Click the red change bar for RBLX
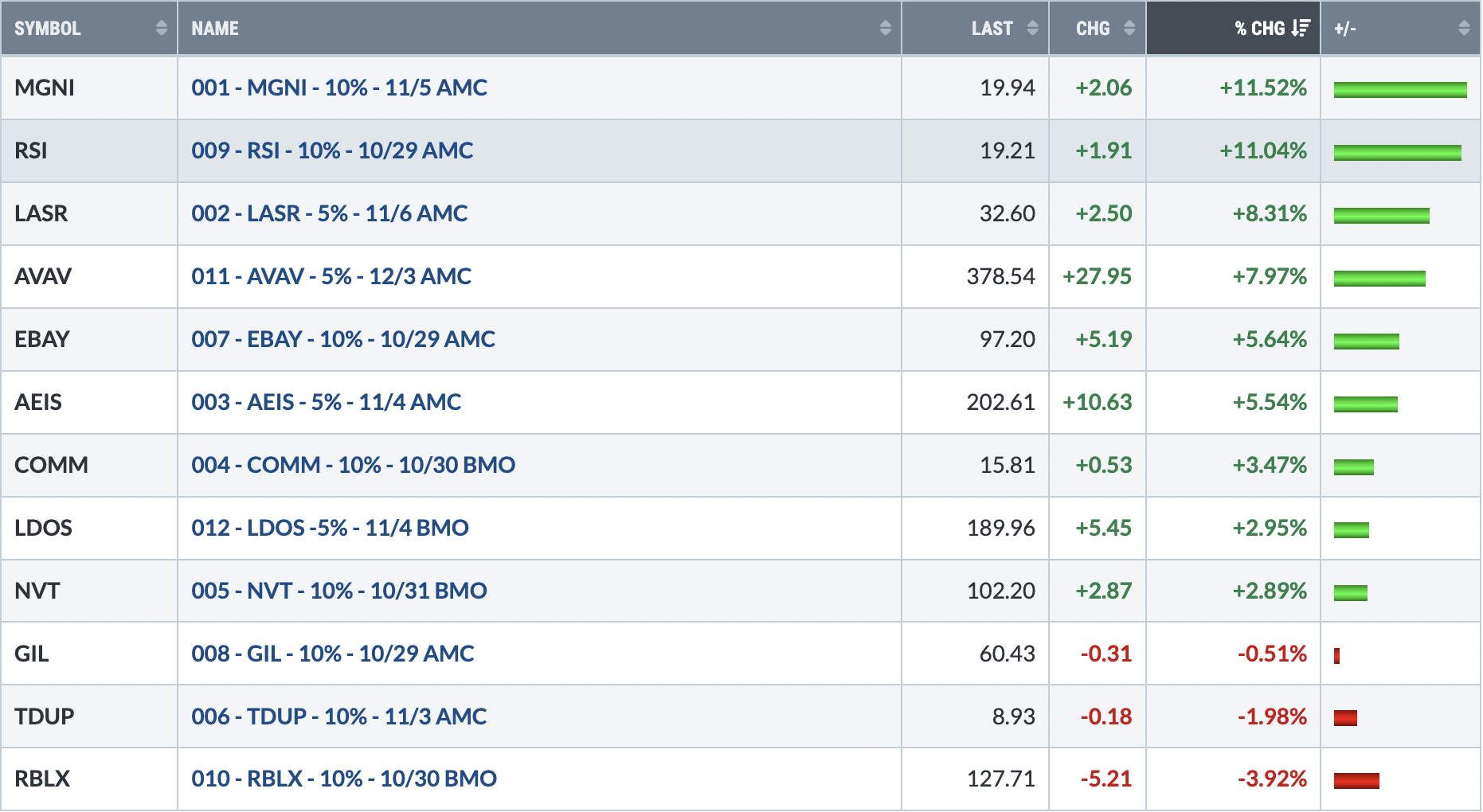 coord(1356,781)
